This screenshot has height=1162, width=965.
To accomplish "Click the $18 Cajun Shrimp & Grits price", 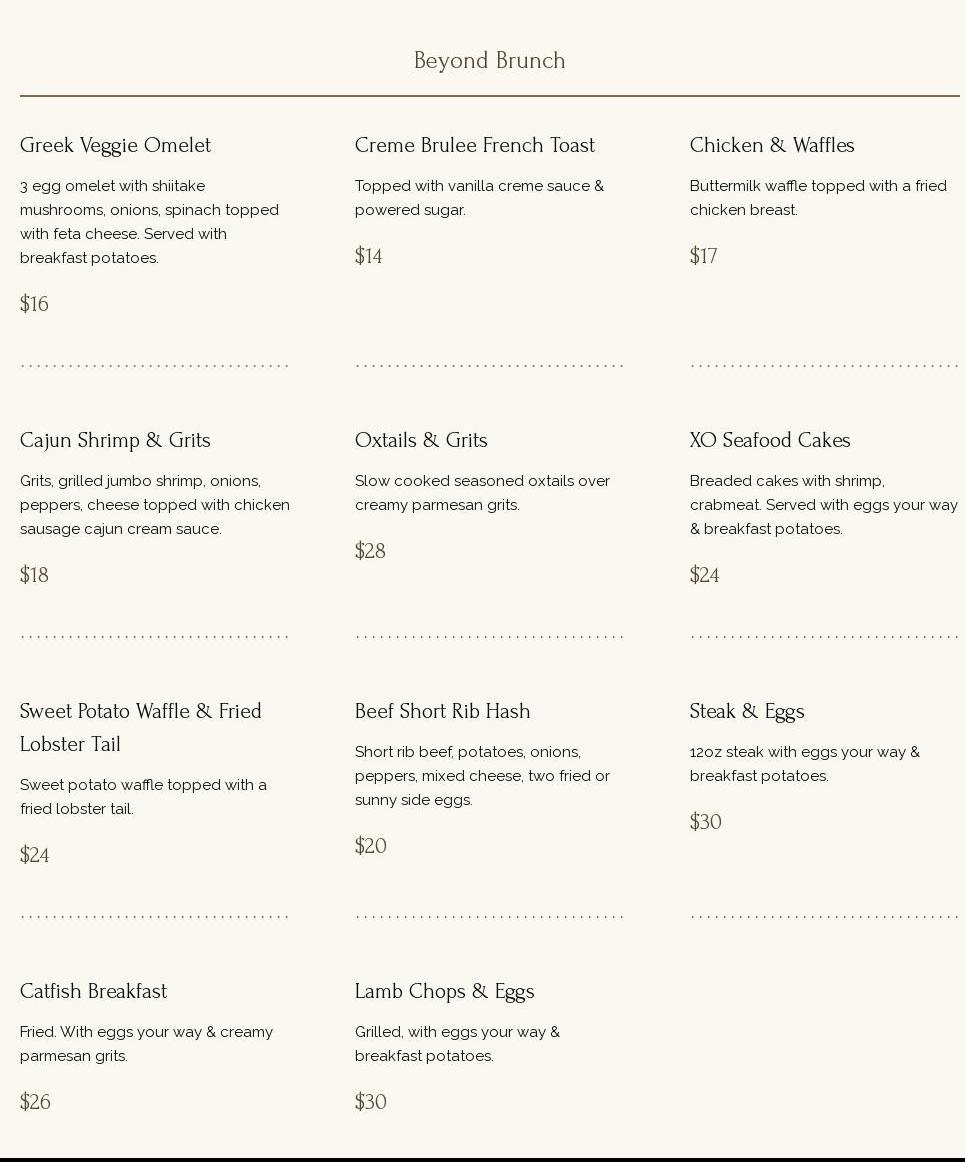I will 34,575.
